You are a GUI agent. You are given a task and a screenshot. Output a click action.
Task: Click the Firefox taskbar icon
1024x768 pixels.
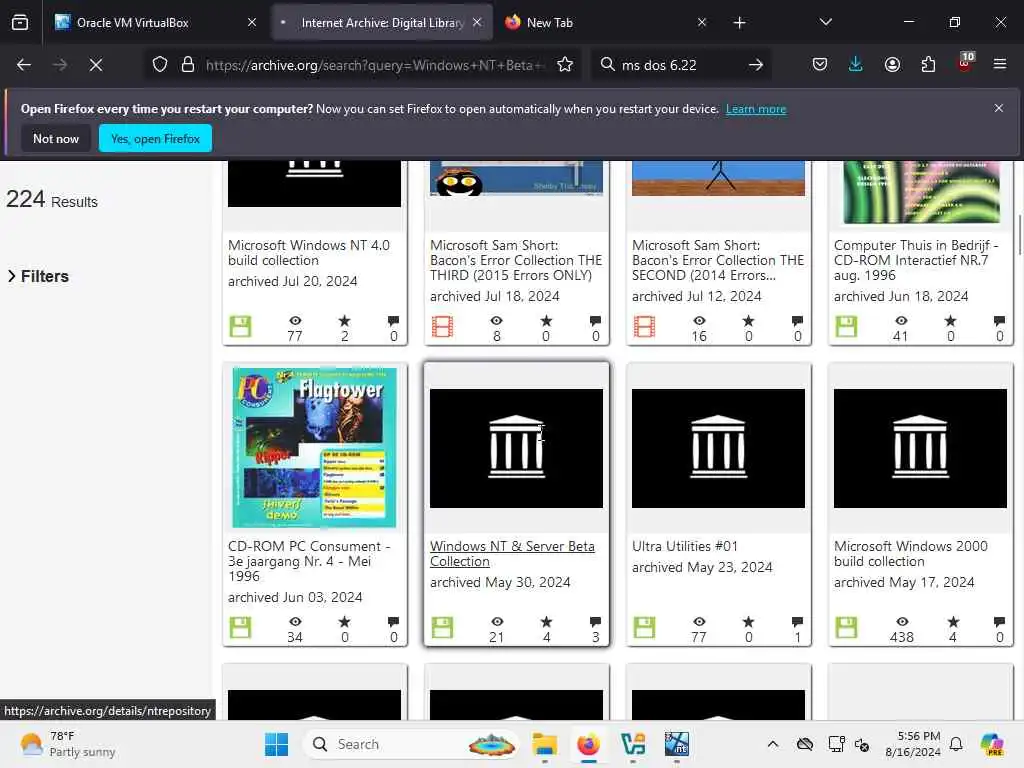point(588,744)
